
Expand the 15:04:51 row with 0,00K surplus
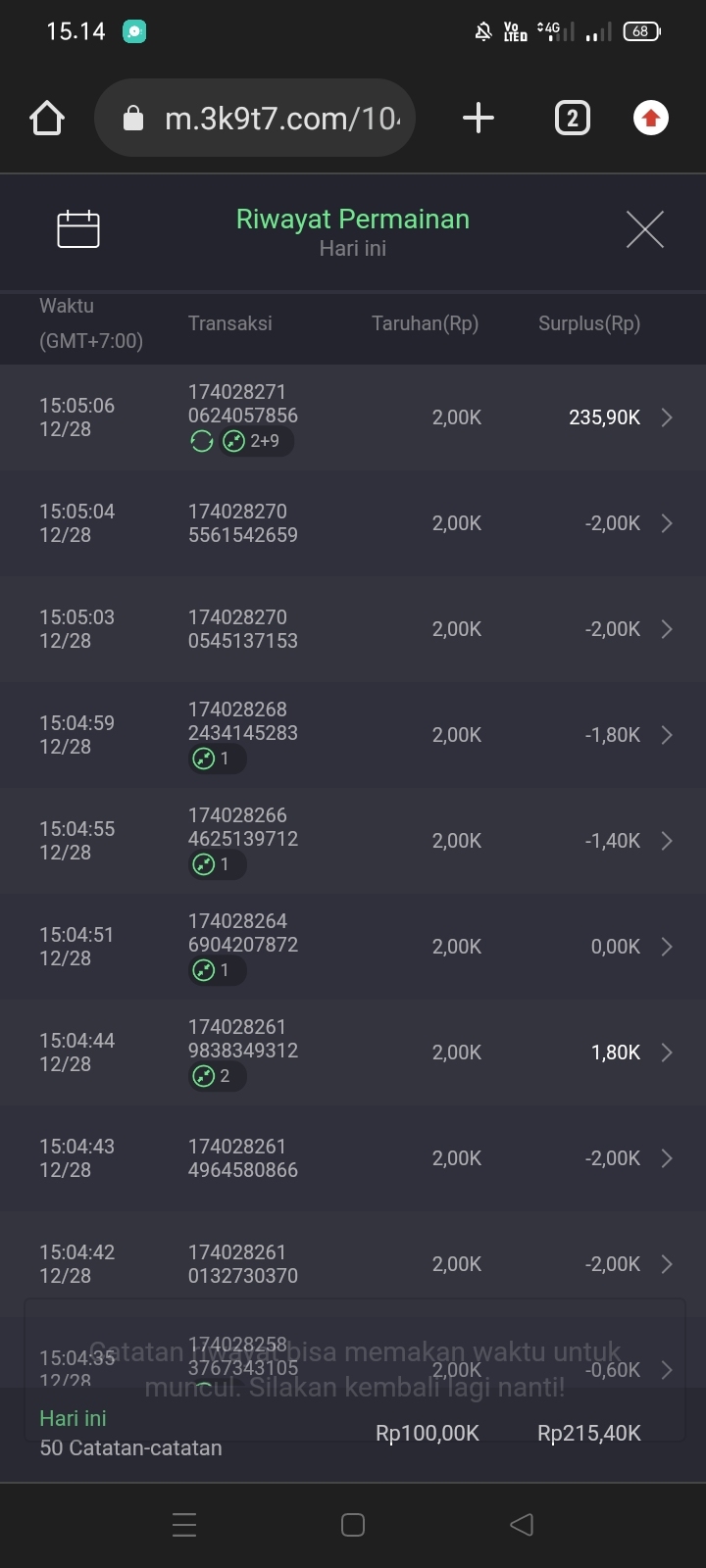pyautogui.click(x=667, y=947)
